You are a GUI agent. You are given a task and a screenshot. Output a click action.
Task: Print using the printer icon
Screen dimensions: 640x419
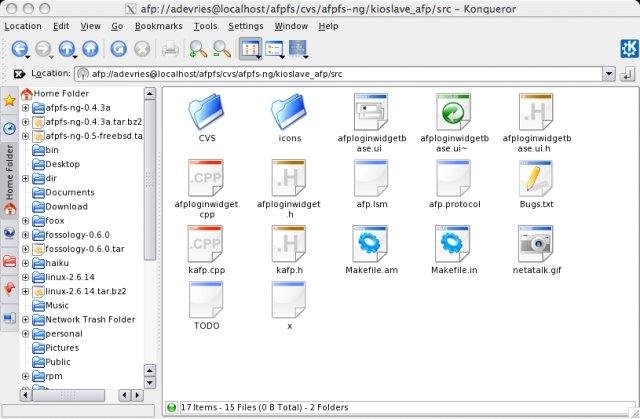tap(170, 49)
